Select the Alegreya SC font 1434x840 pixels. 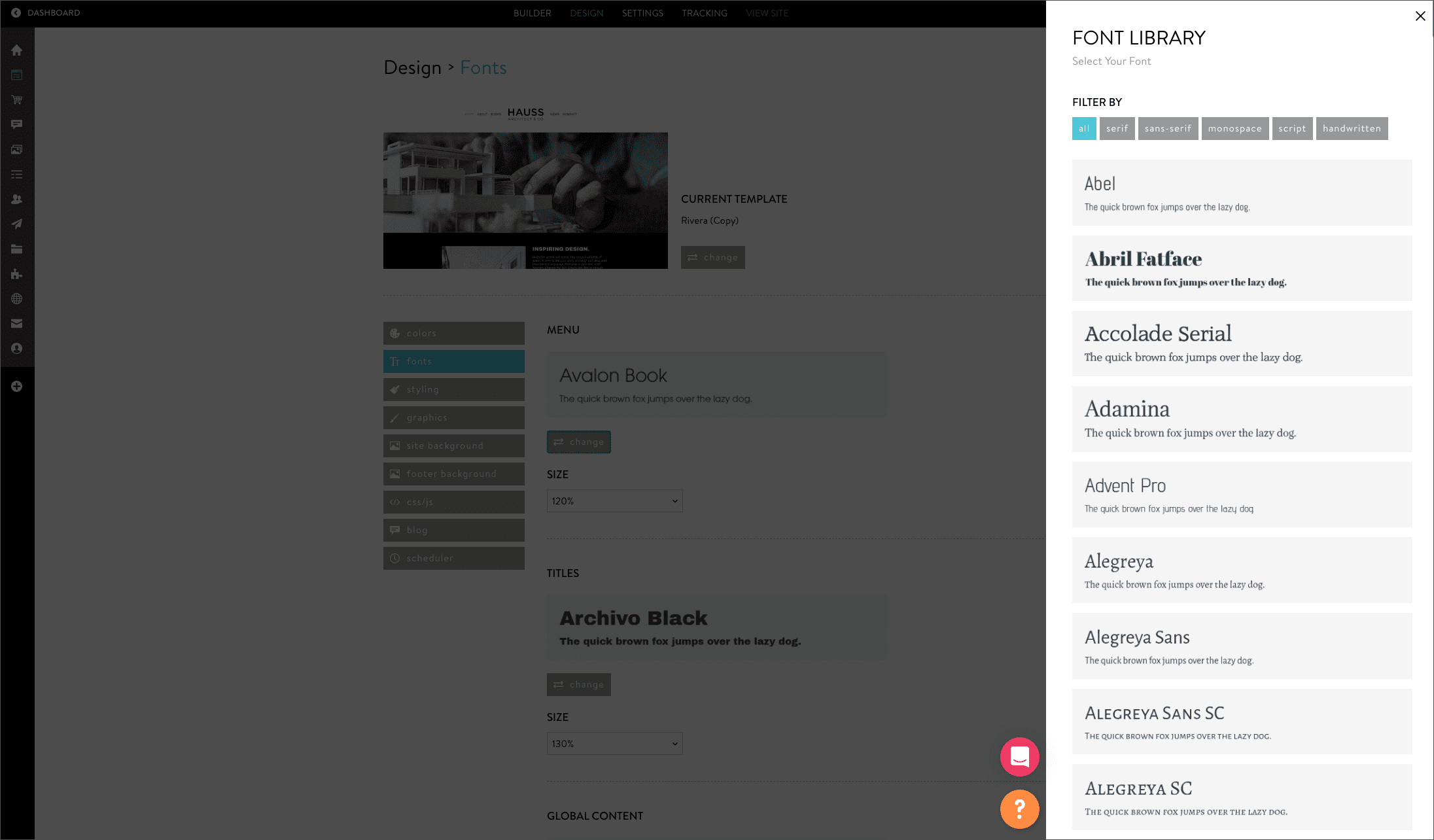[x=1242, y=797]
